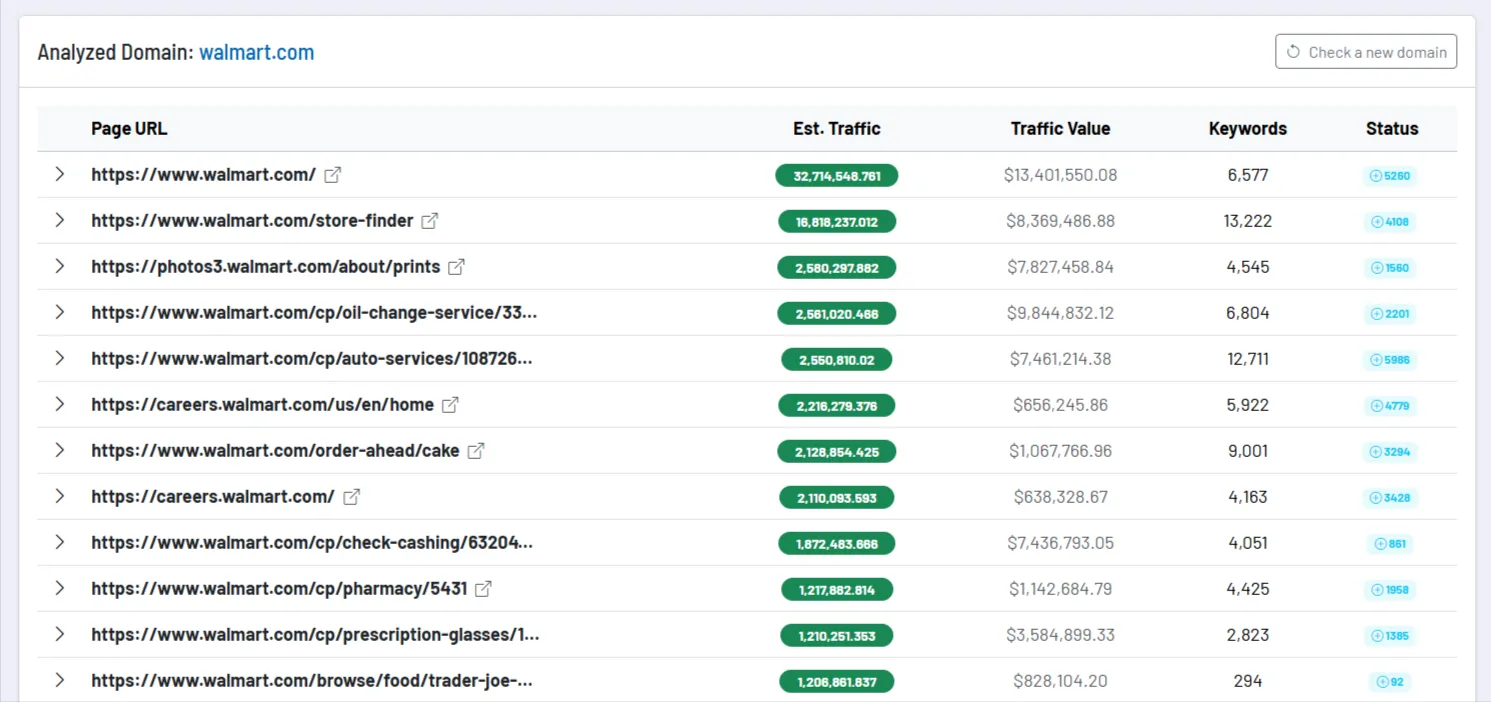Click keywords count 9,001
The width and height of the screenshot is (1491, 702).
tap(1248, 451)
